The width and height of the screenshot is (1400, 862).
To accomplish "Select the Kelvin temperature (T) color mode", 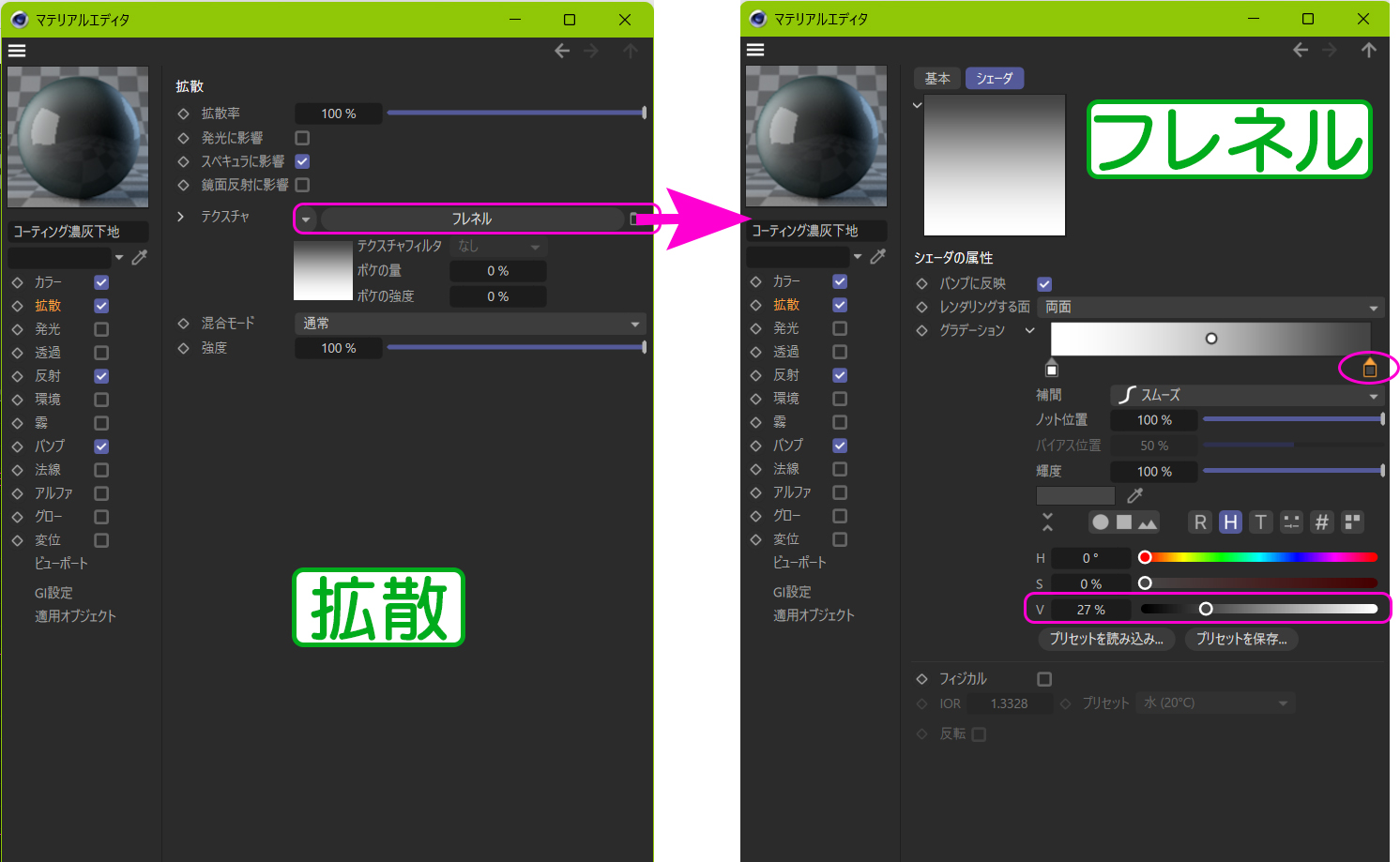I will pyautogui.click(x=1260, y=522).
